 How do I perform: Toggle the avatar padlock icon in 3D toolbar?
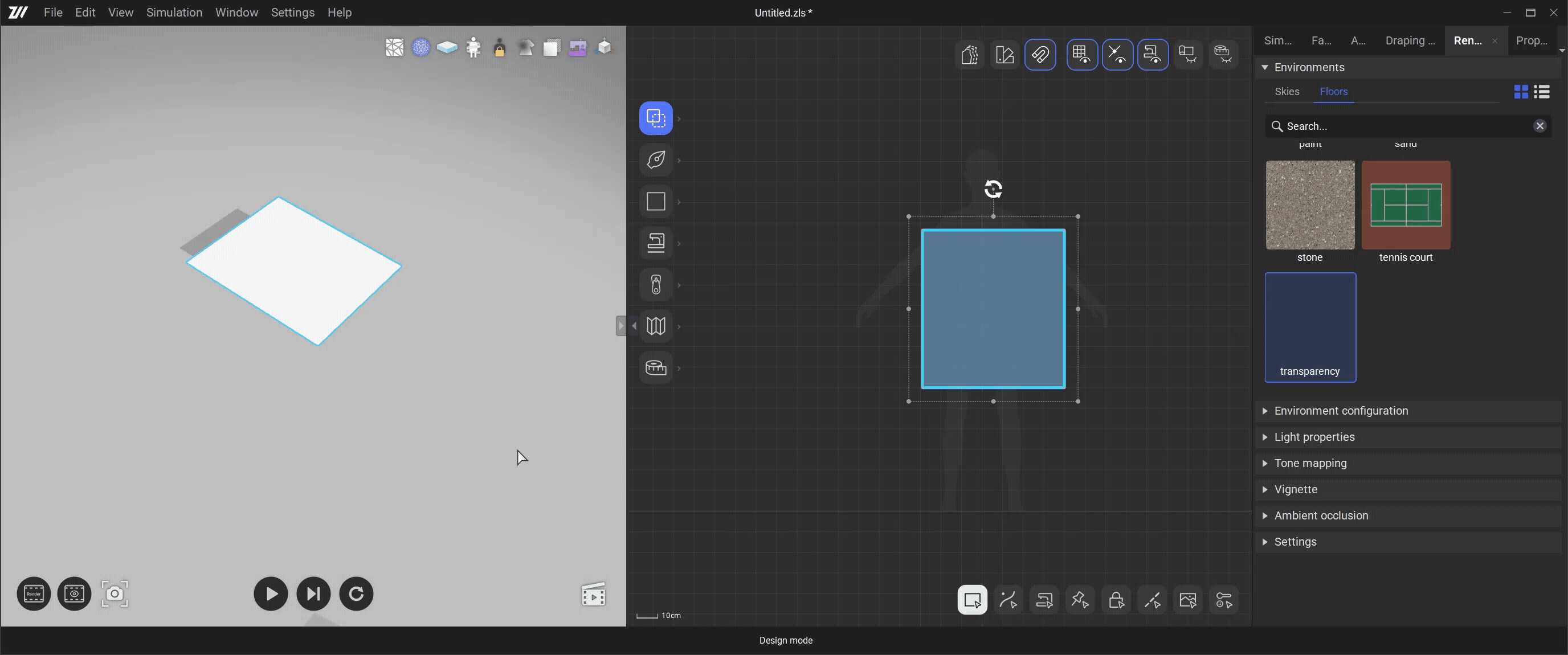(x=500, y=47)
